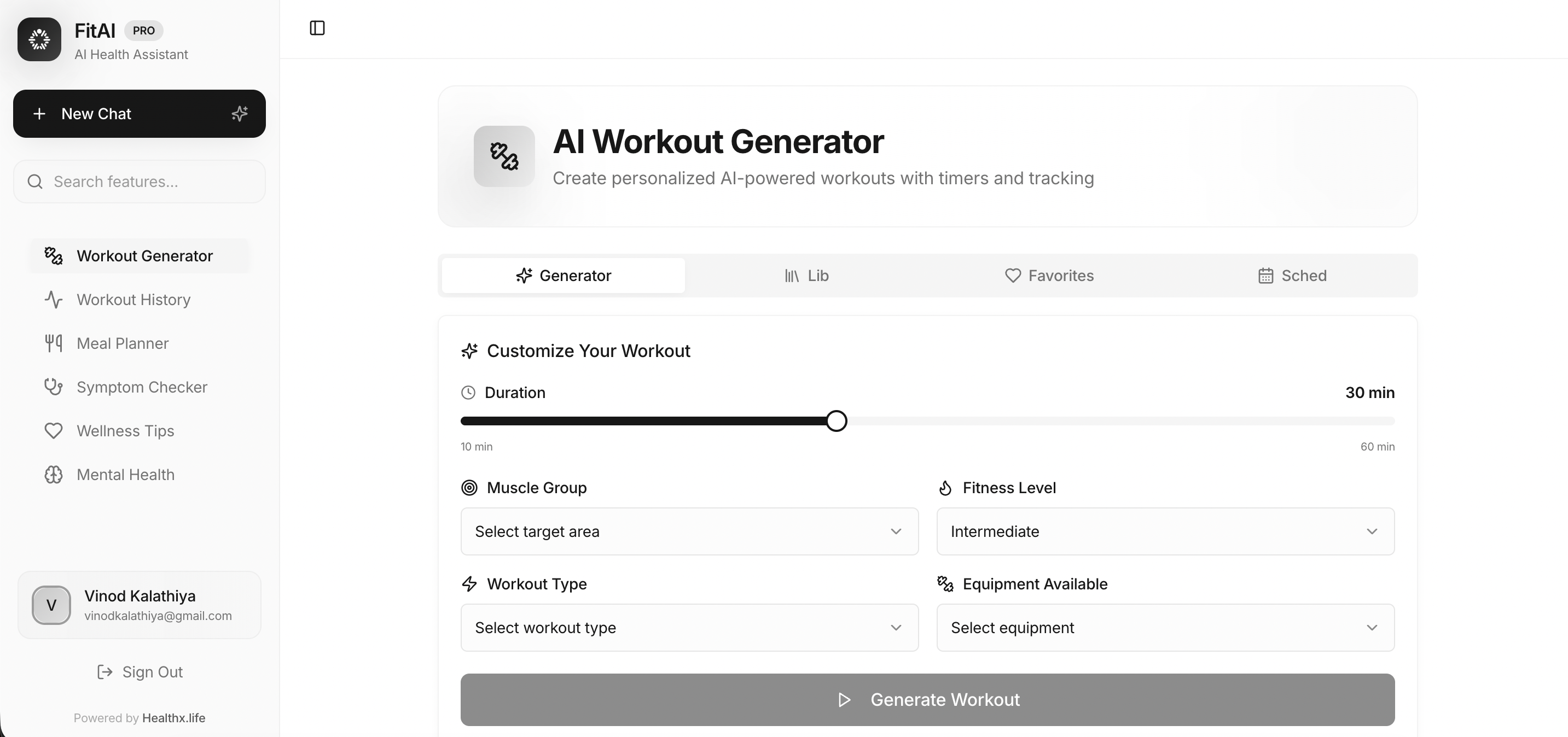
Task: Toggle the sidebar panel visibility
Action: coord(317,28)
